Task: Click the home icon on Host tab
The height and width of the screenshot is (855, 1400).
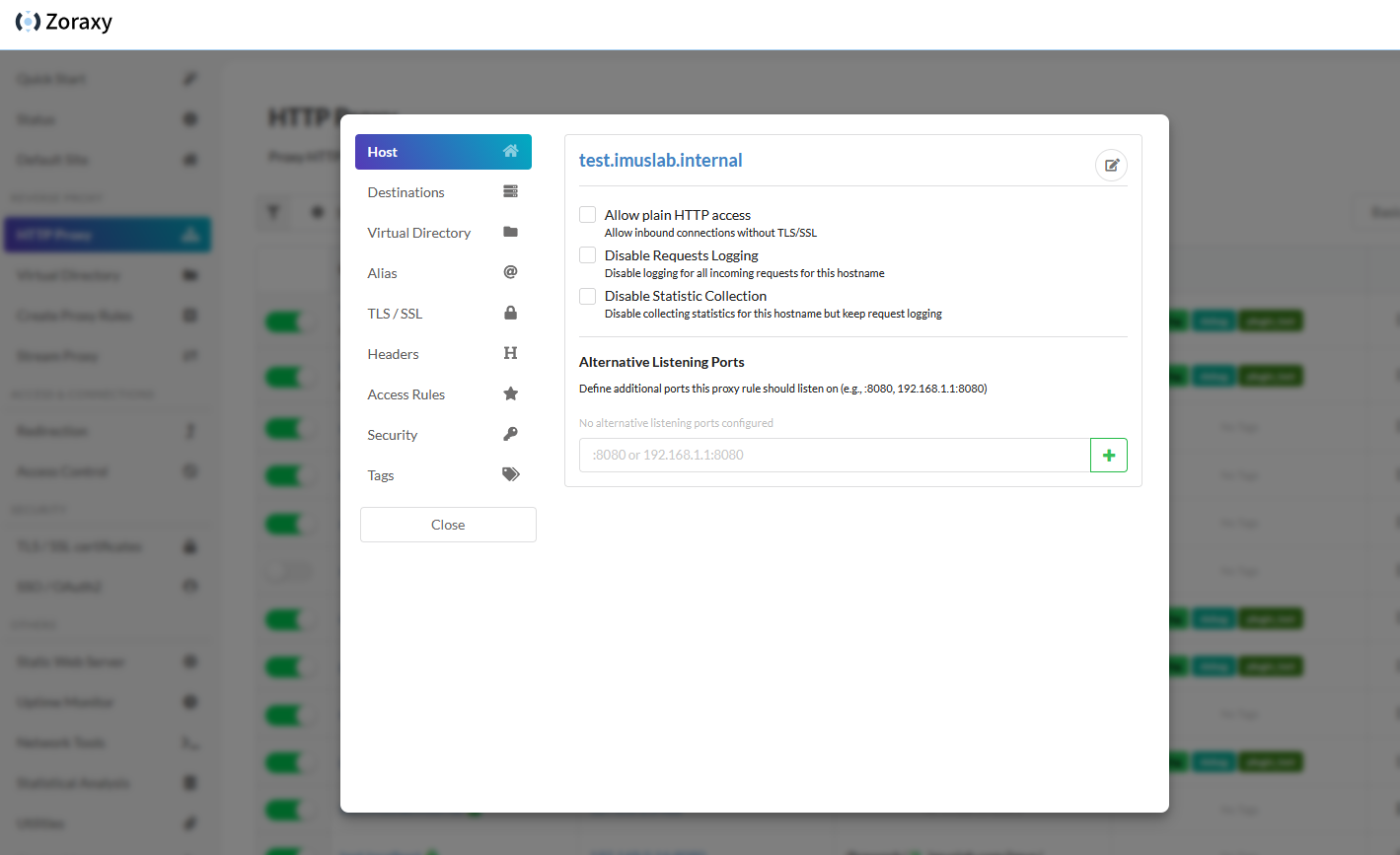Action: tap(510, 151)
